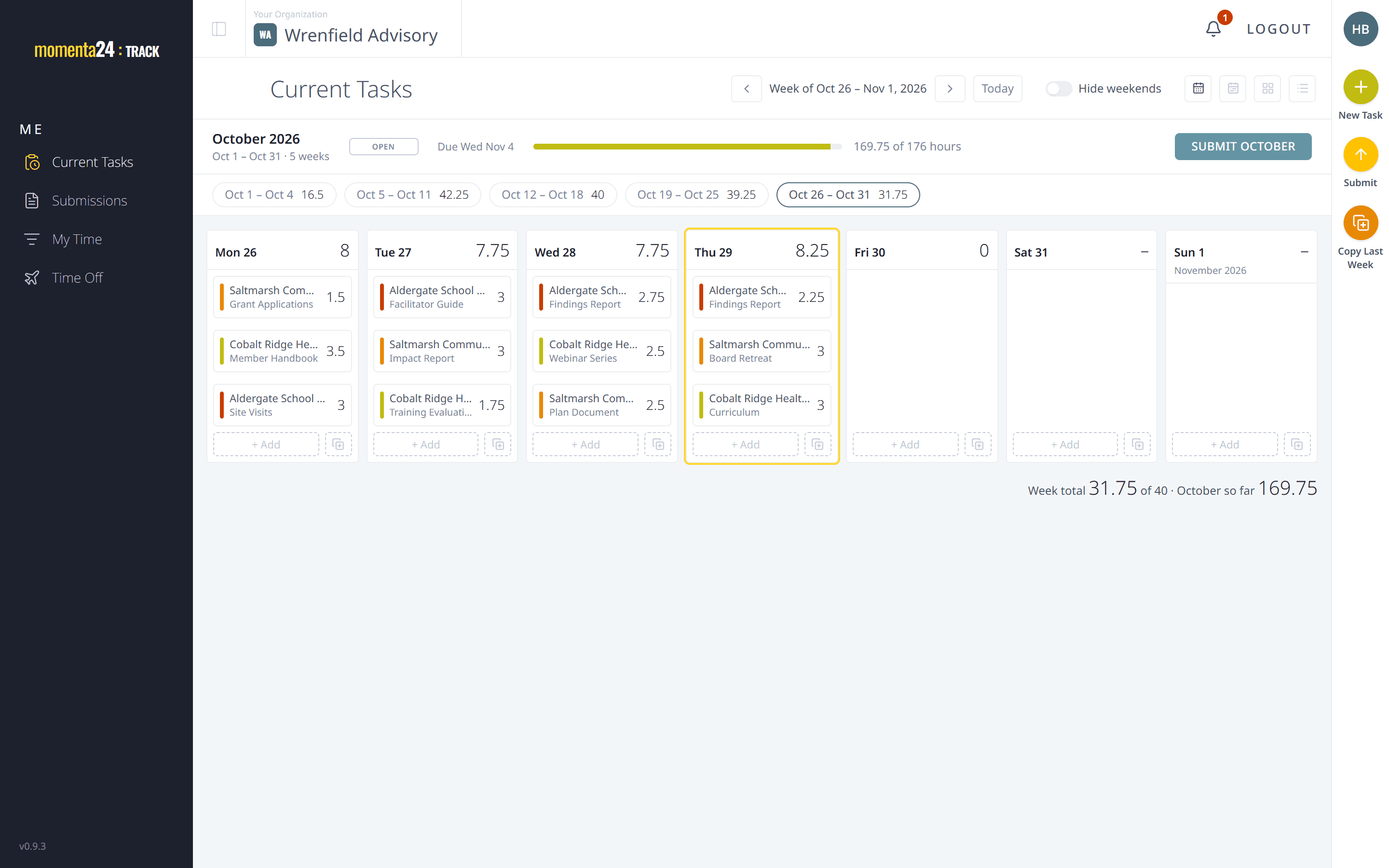The width and height of the screenshot is (1389, 868).
Task: Switch to the grid view icon
Action: 1267,88
